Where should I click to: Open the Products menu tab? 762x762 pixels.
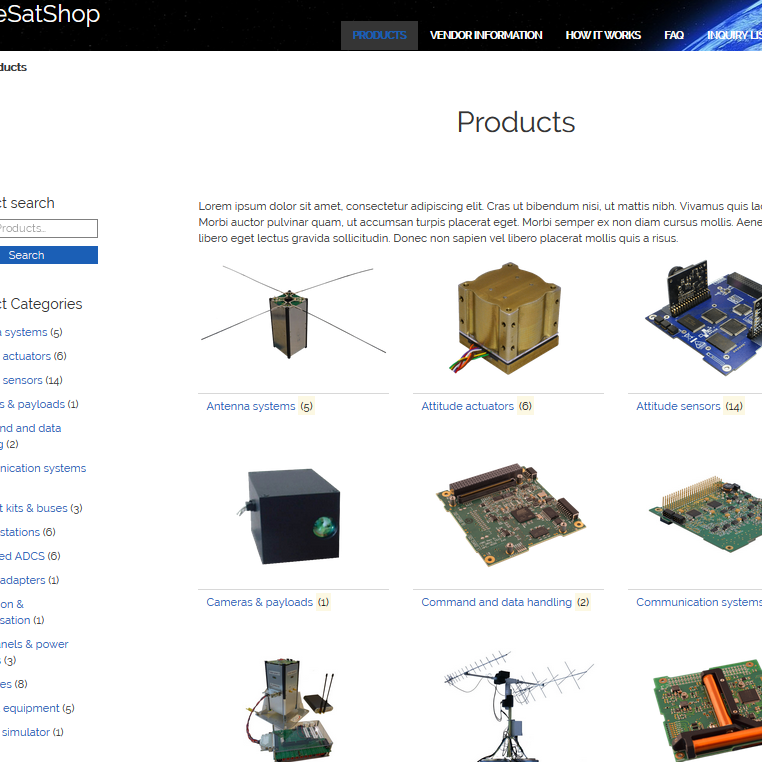pyautogui.click(x=379, y=35)
